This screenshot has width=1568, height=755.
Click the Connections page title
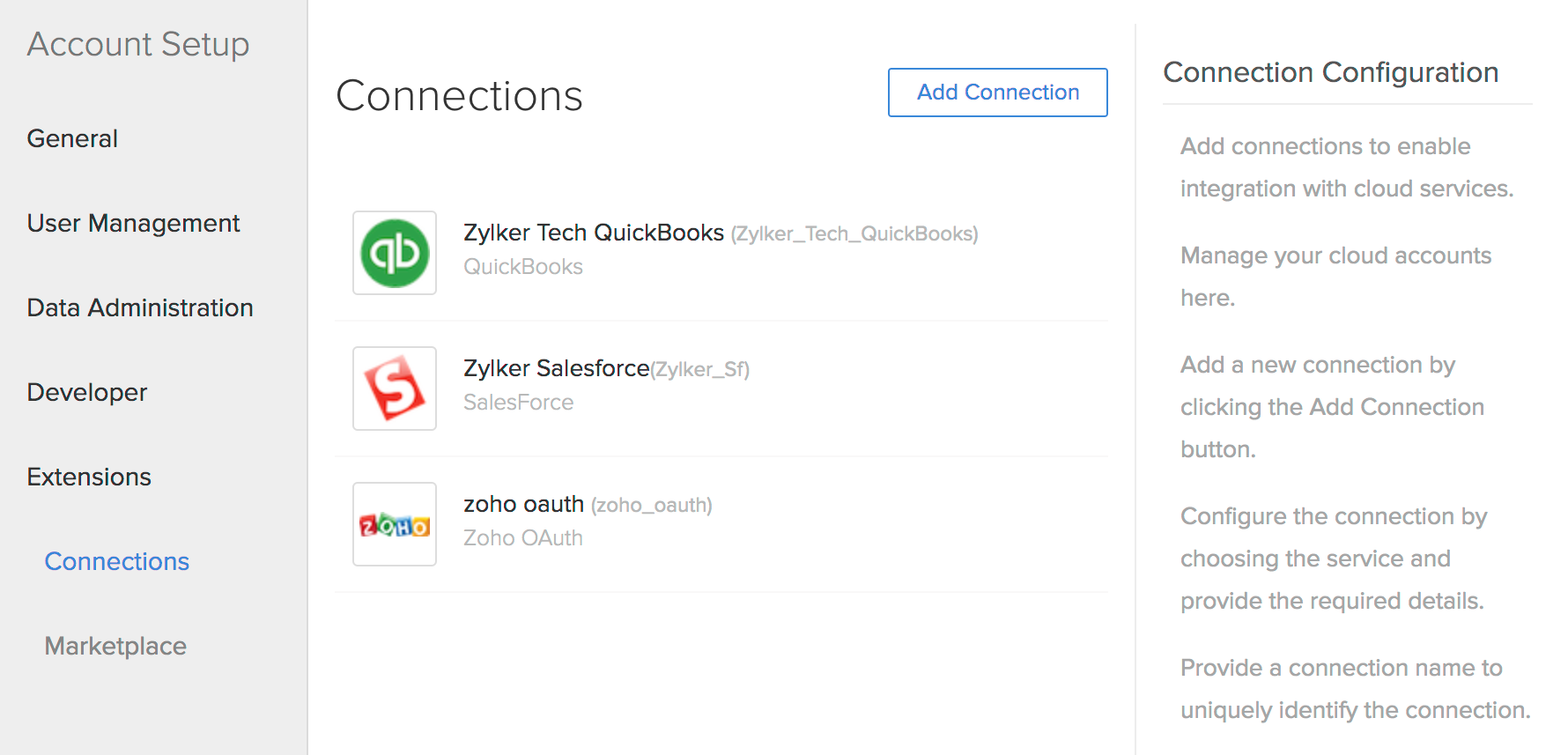pos(459,96)
